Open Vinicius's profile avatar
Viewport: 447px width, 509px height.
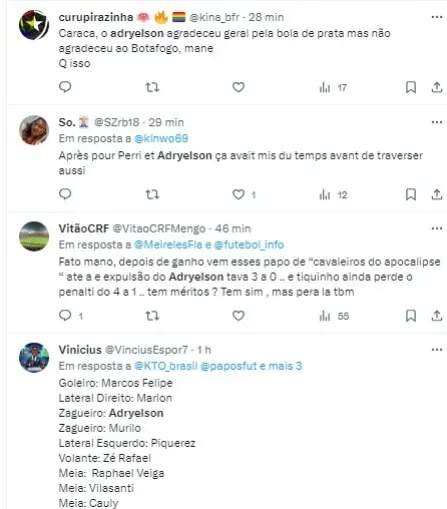coord(34,357)
